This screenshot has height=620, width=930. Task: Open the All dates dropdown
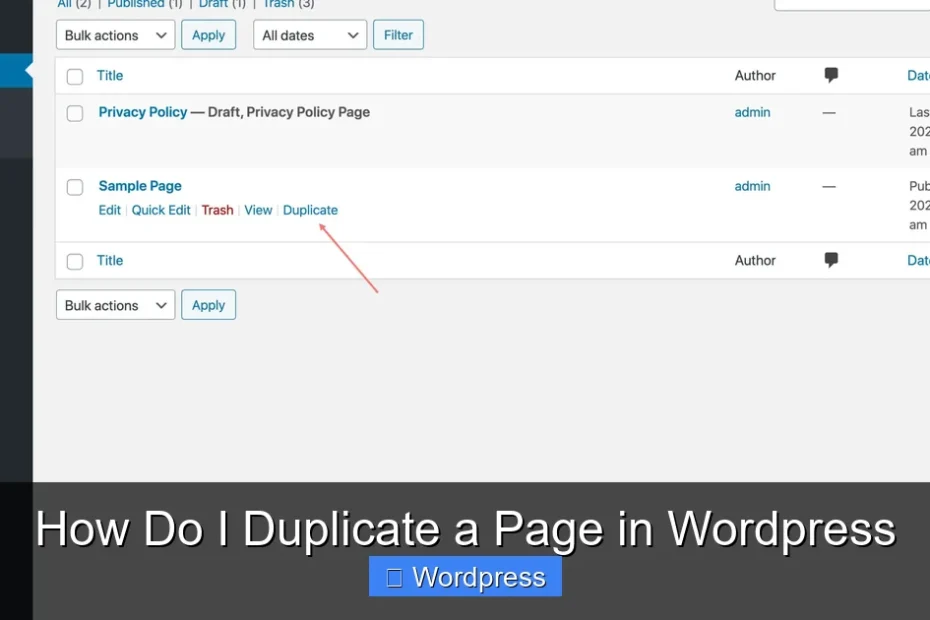tap(310, 35)
